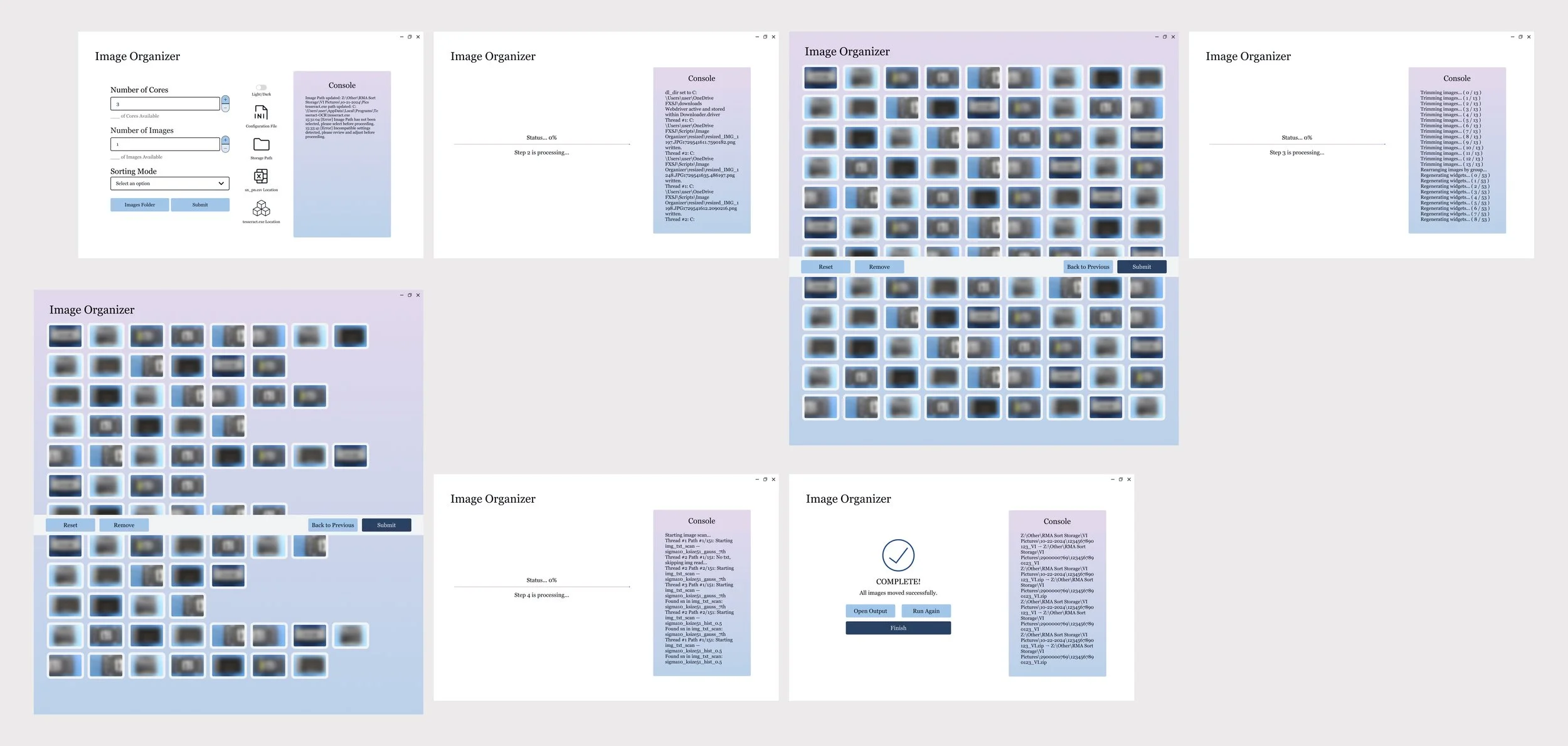Click progress bar under Step 3 status
1568x746 pixels.
tap(1296, 144)
